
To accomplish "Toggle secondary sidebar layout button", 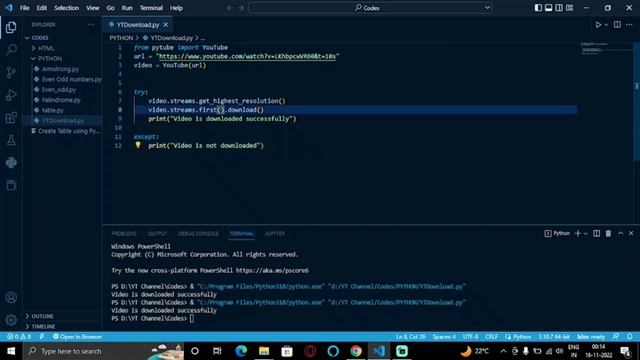I will coord(559,8).
